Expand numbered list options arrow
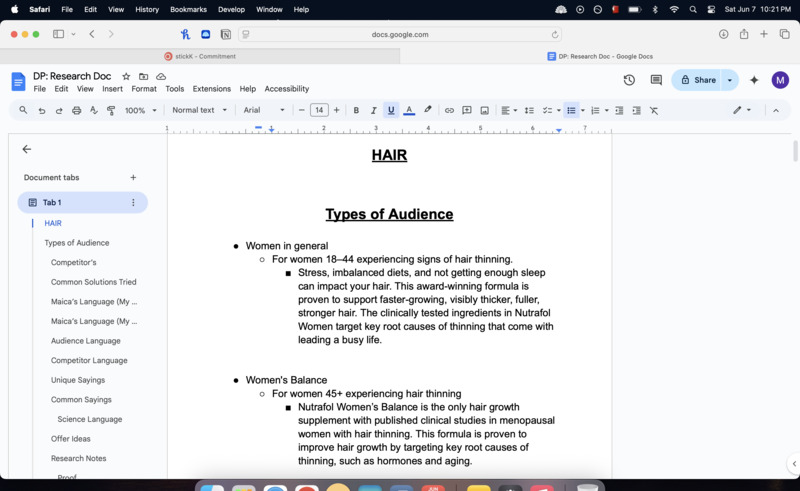 [x=607, y=110]
